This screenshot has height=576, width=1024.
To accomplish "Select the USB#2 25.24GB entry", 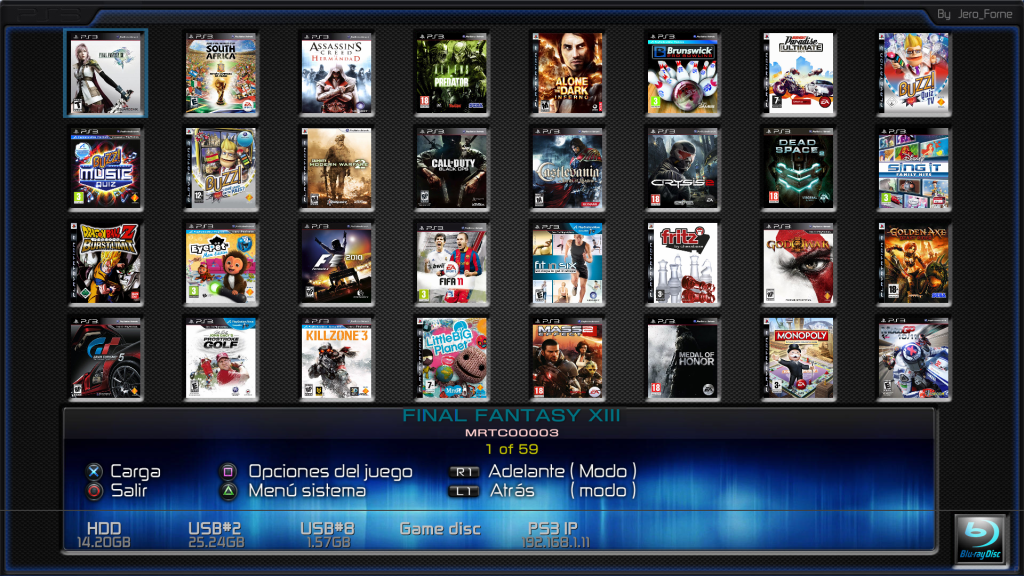I will point(216,535).
